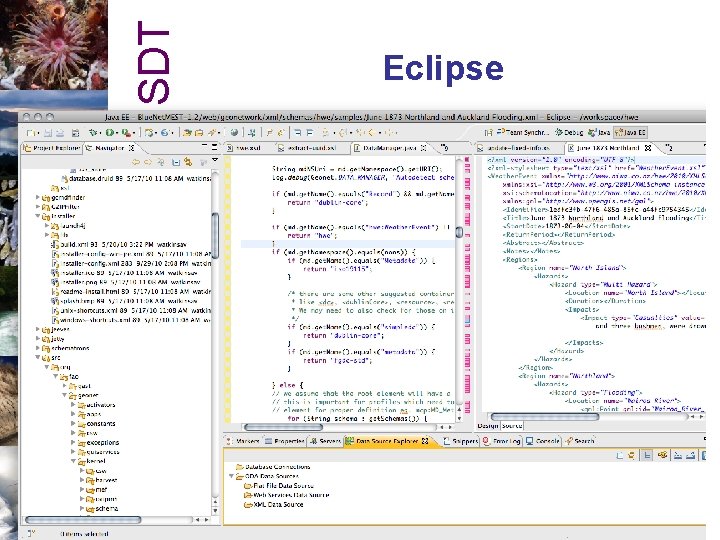Select the Java EE perspective button

point(630,133)
